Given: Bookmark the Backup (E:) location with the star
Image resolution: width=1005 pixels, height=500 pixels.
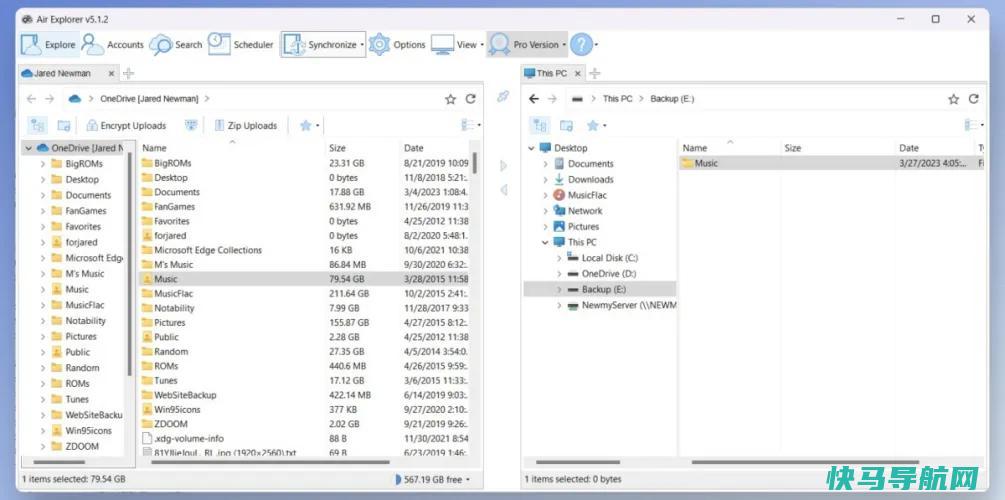Looking at the screenshot, I should tap(954, 99).
